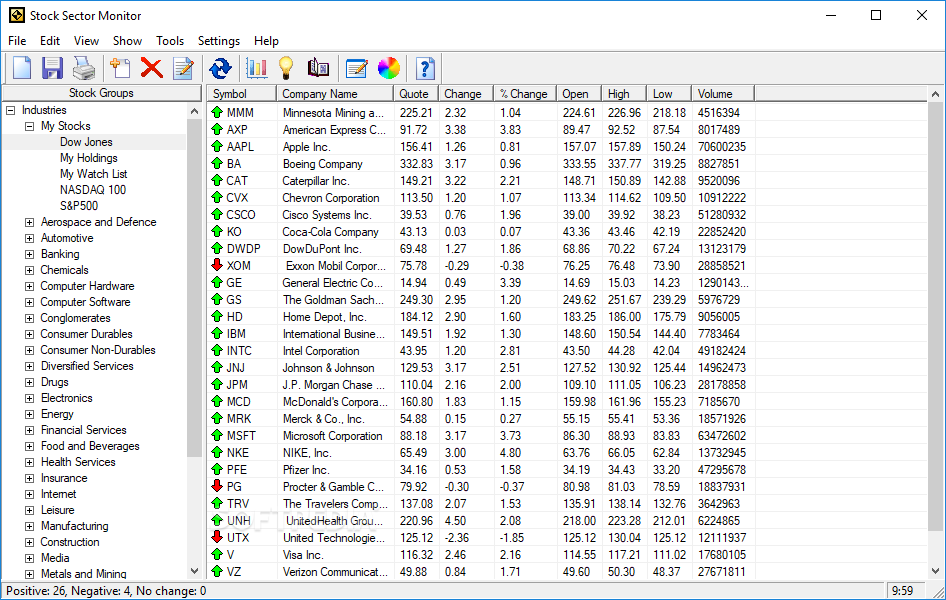This screenshot has height=600, width=946.
Task: Click the Boeing Company name cell
Action: (323, 164)
